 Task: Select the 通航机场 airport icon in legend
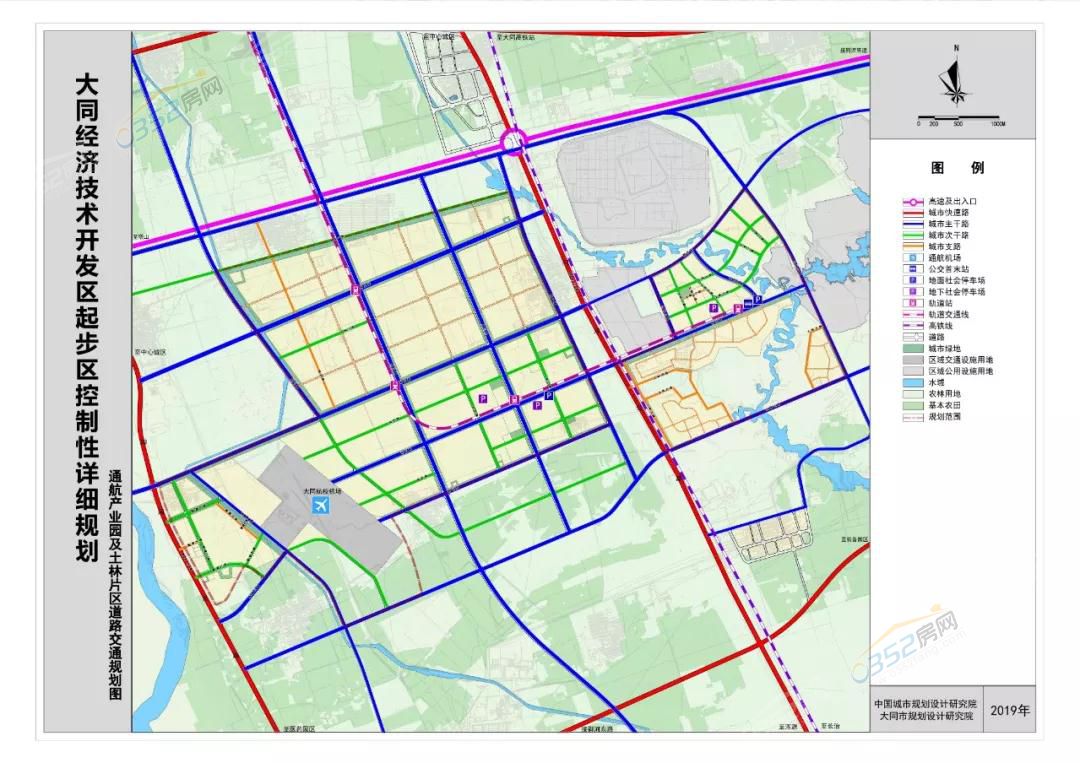(911, 257)
